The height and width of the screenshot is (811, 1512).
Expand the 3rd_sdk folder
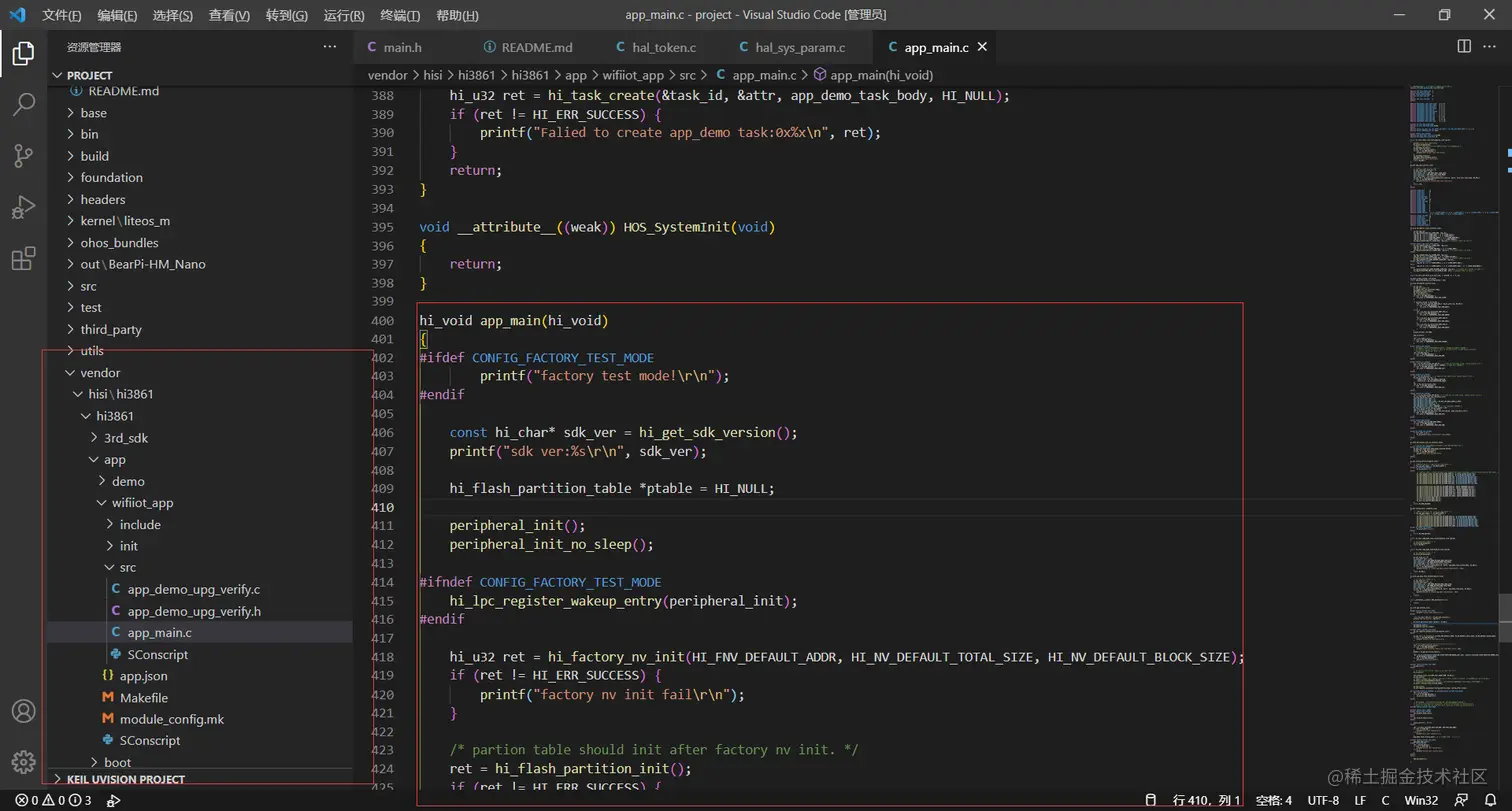200,437
